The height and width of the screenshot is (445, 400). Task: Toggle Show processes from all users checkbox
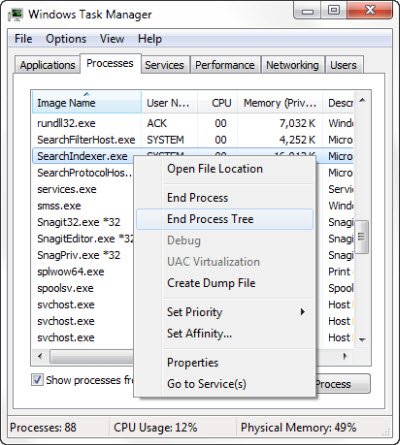tap(37, 380)
